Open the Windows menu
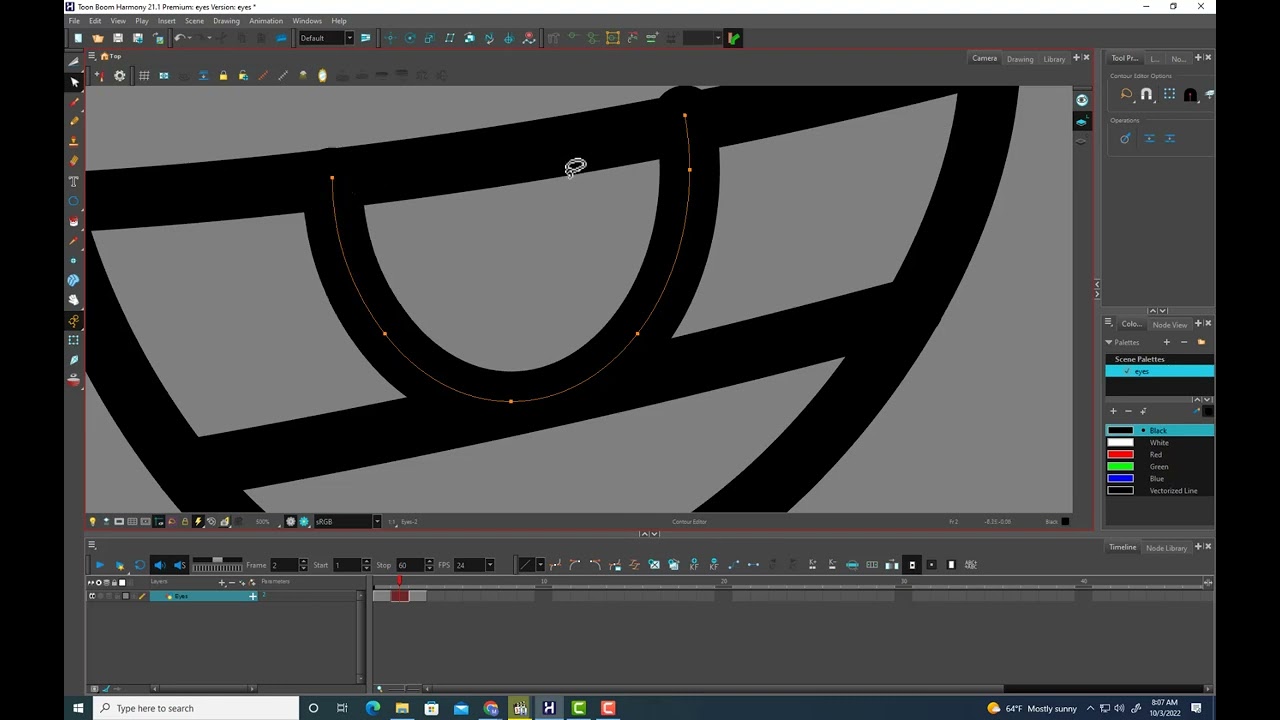This screenshot has height=720, width=1280. pos(307,21)
